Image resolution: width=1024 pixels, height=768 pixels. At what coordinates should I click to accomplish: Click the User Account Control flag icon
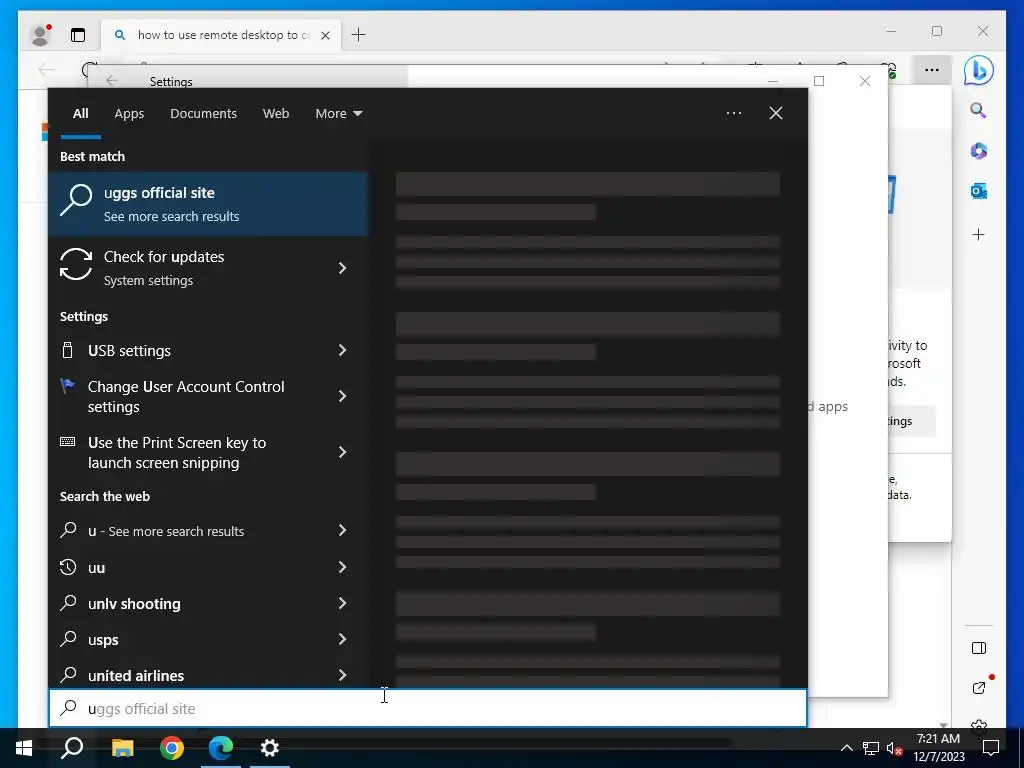[x=67, y=386]
